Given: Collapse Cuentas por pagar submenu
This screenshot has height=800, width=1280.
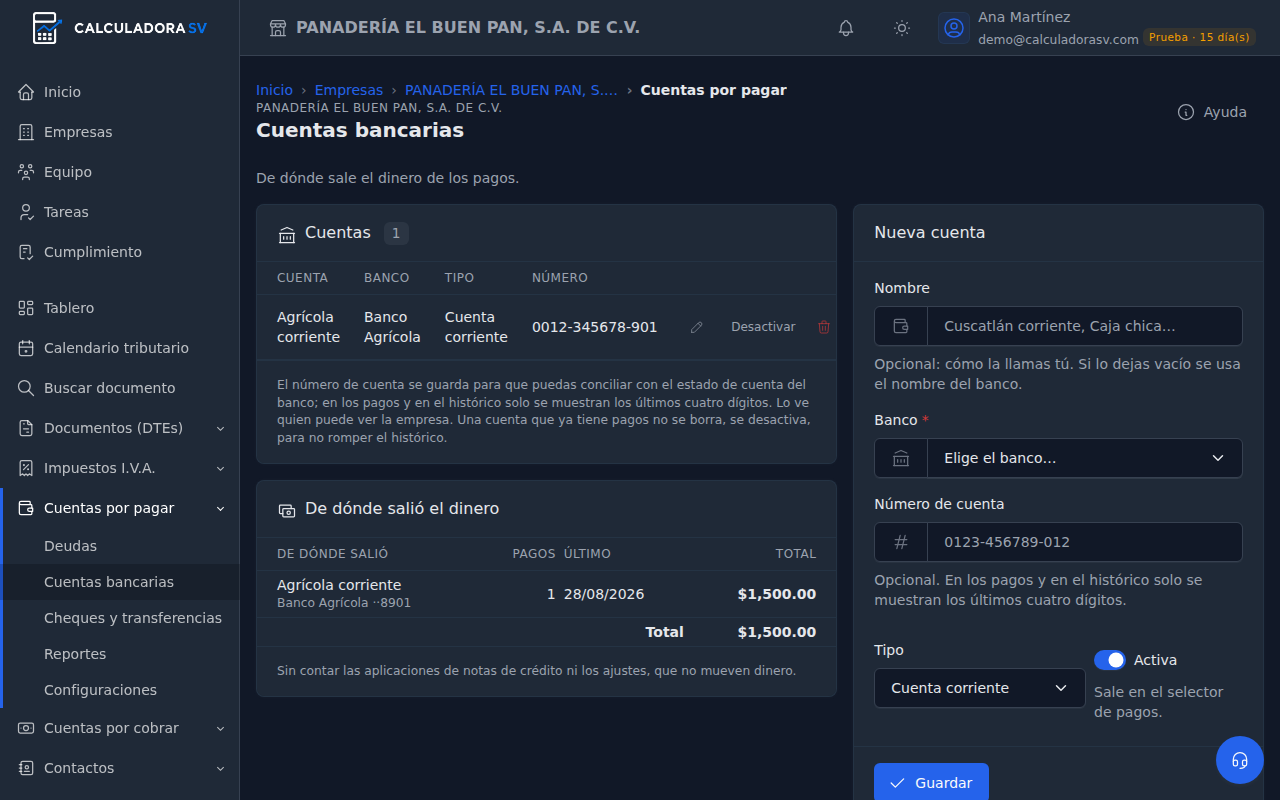Looking at the screenshot, I should point(120,508).
